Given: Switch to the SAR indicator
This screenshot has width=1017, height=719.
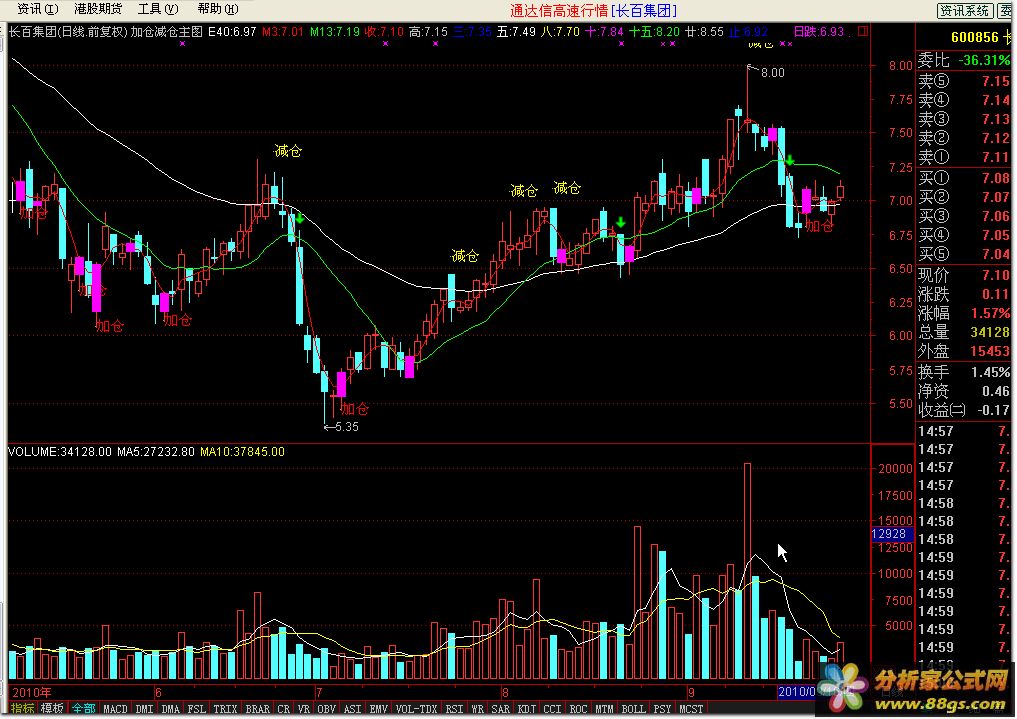Looking at the screenshot, I should tap(501, 709).
